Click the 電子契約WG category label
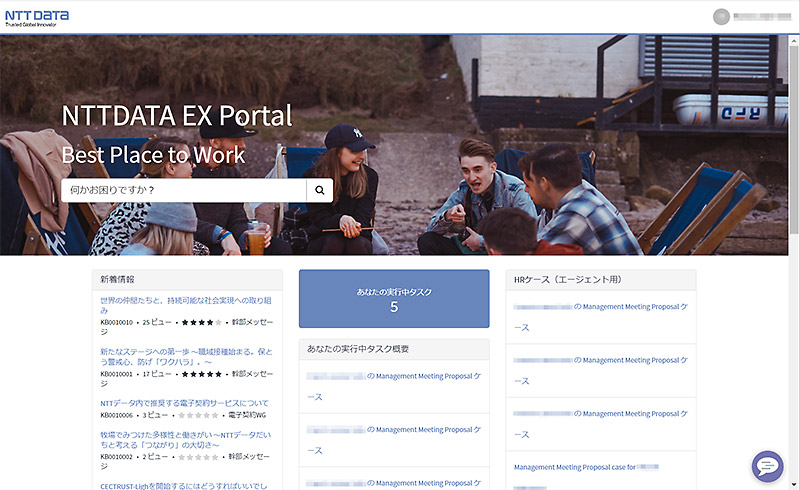Screen dimensions: 800x490 [x=247, y=415]
